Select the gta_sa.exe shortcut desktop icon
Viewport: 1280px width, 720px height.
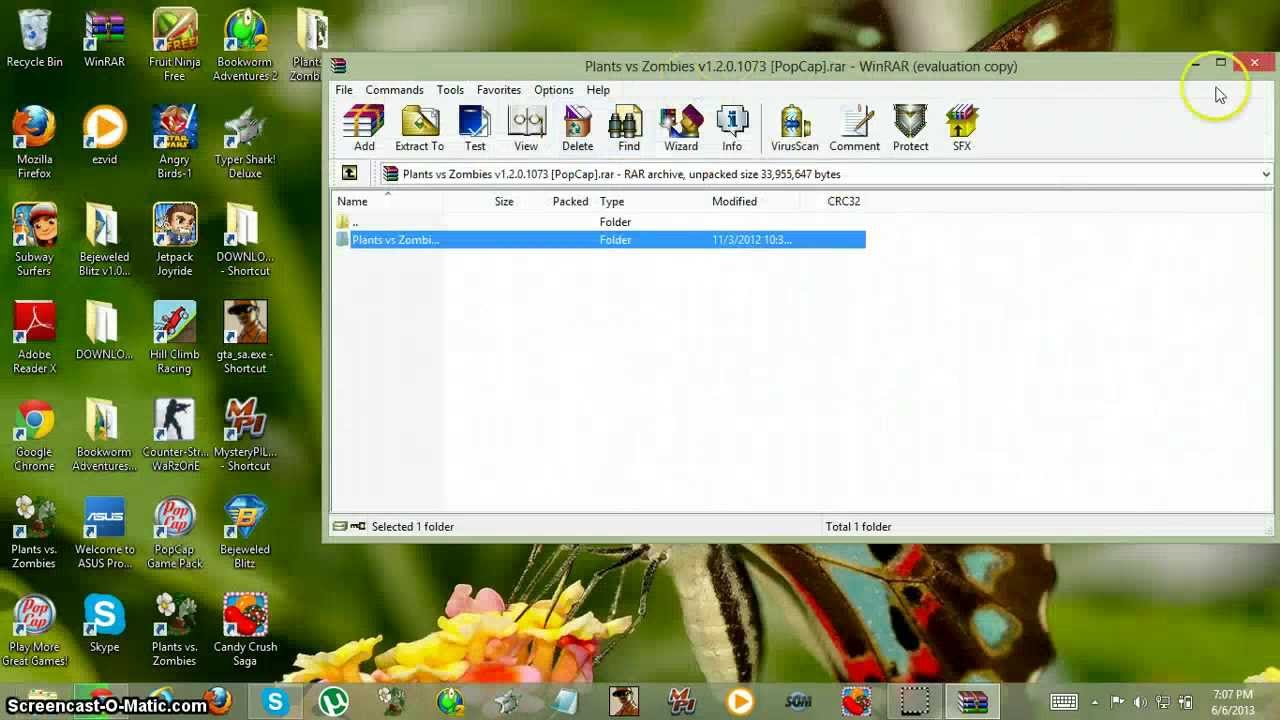click(245, 337)
